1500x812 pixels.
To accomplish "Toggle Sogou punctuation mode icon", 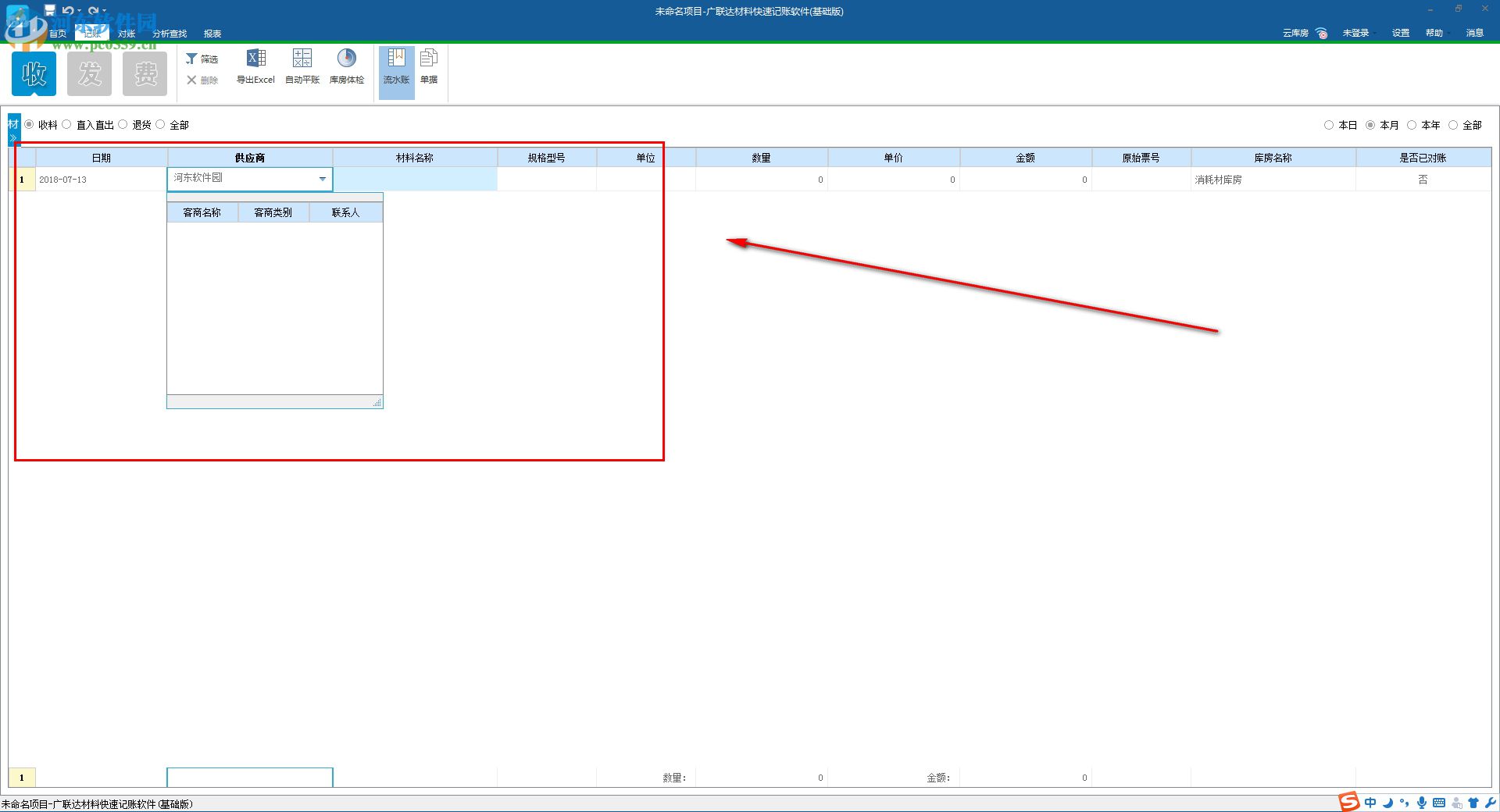I will (1405, 803).
